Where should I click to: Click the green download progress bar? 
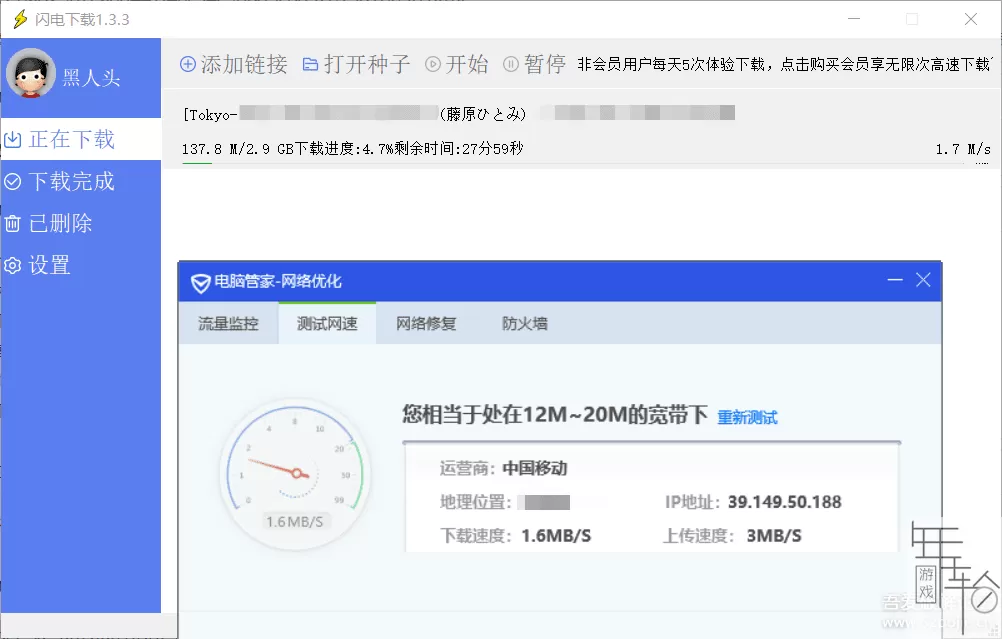pyautogui.click(x=197, y=164)
